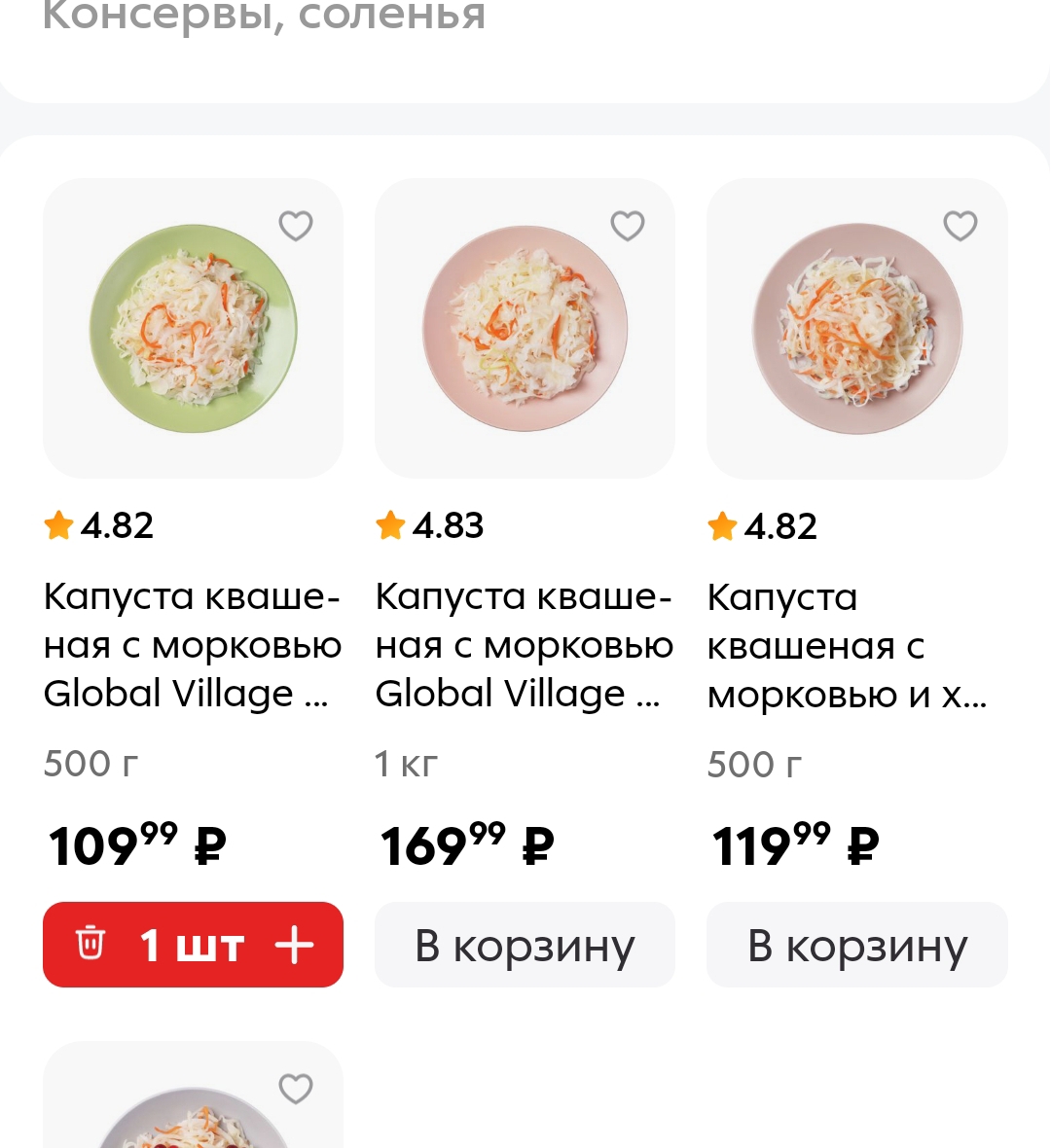Toggle heart on the 1 кг cabbage product
The height and width of the screenshot is (1148, 1051).
(628, 226)
